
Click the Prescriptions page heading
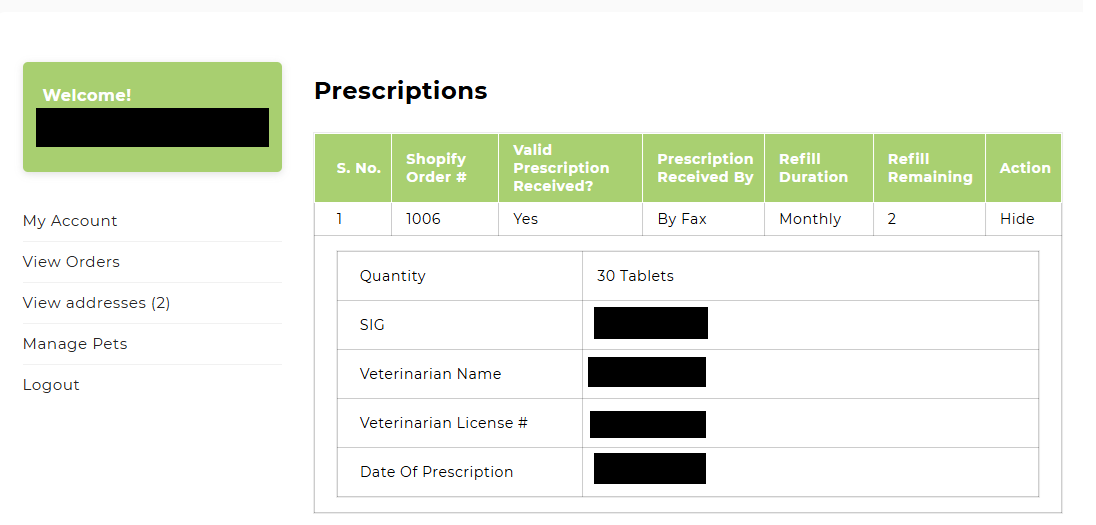400,91
